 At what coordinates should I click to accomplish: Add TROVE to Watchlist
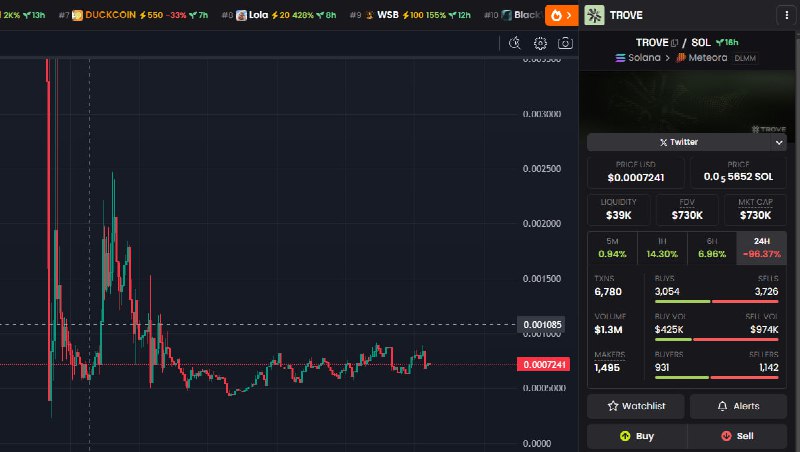pos(636,406)
